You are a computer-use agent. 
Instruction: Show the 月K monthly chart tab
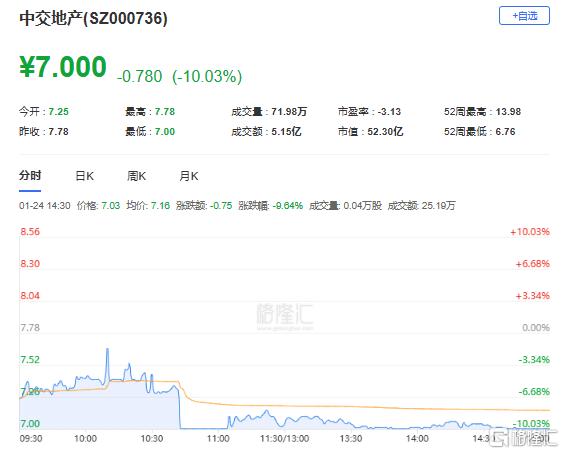[189, 176]
